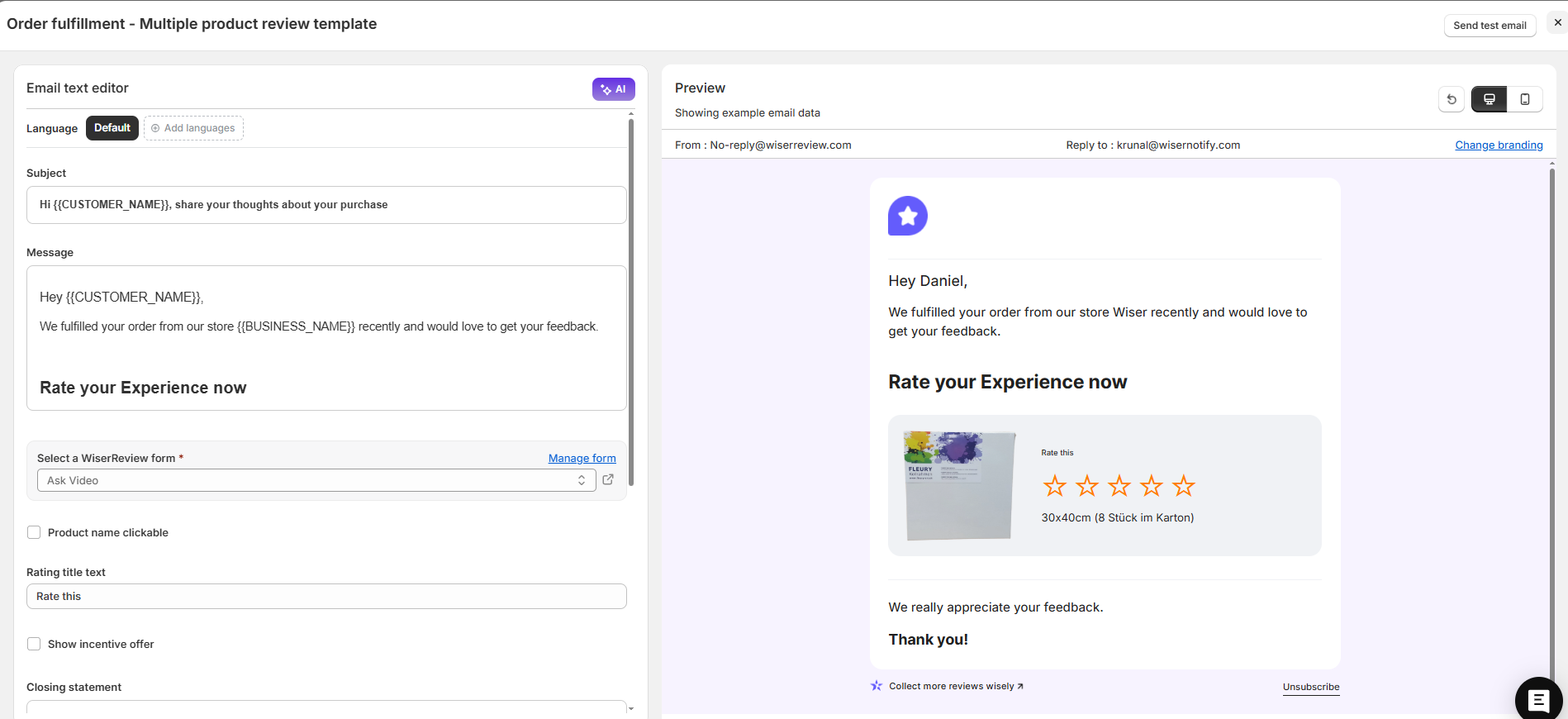Switch to desktop preview mode
1568x719 pixels.
click(1490, 99)
